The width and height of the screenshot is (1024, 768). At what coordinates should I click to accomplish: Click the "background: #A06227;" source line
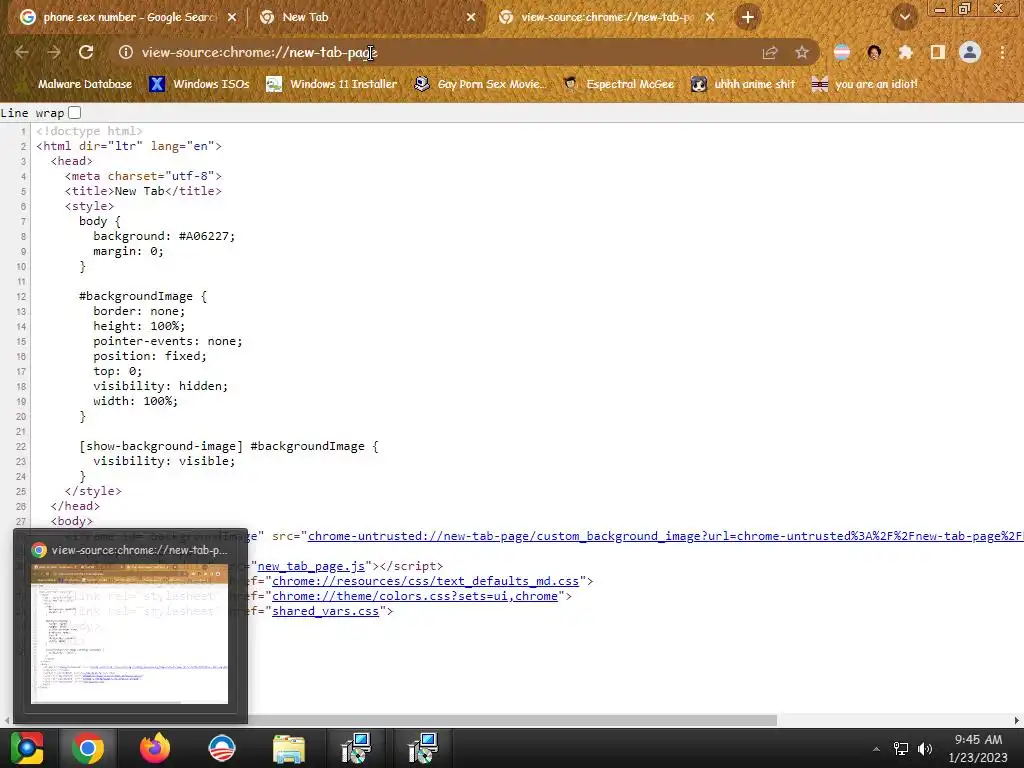(164, 236)
